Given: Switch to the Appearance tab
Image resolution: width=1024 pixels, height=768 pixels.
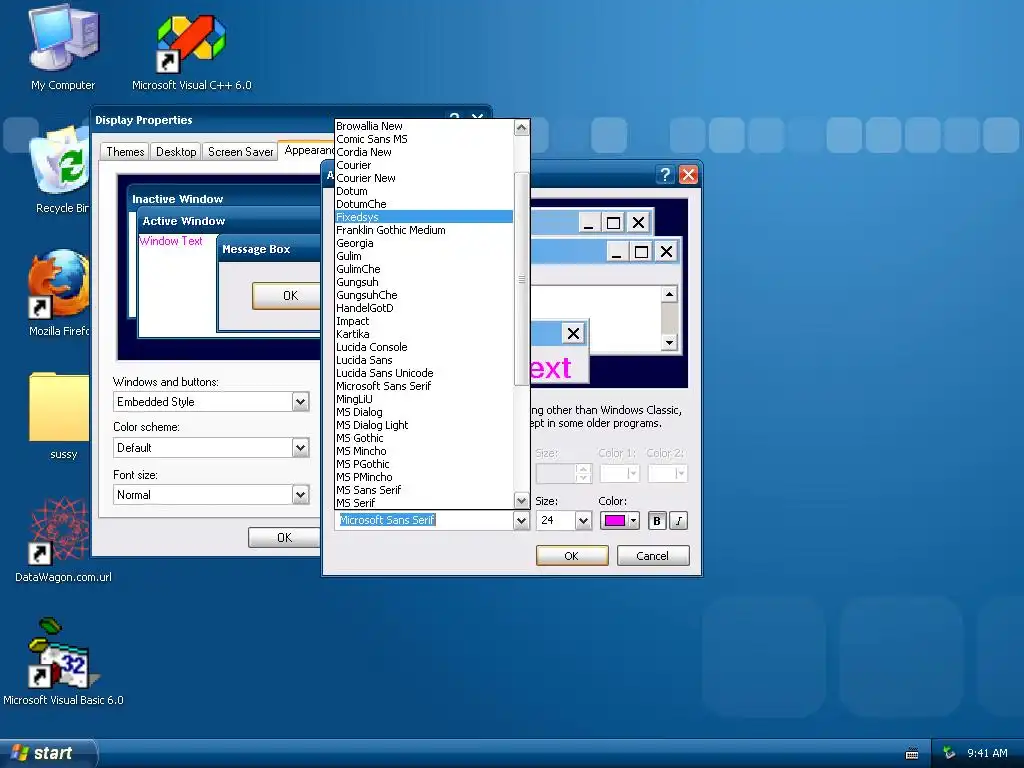Looking at the screenshot, I should [x=307, y=150].
